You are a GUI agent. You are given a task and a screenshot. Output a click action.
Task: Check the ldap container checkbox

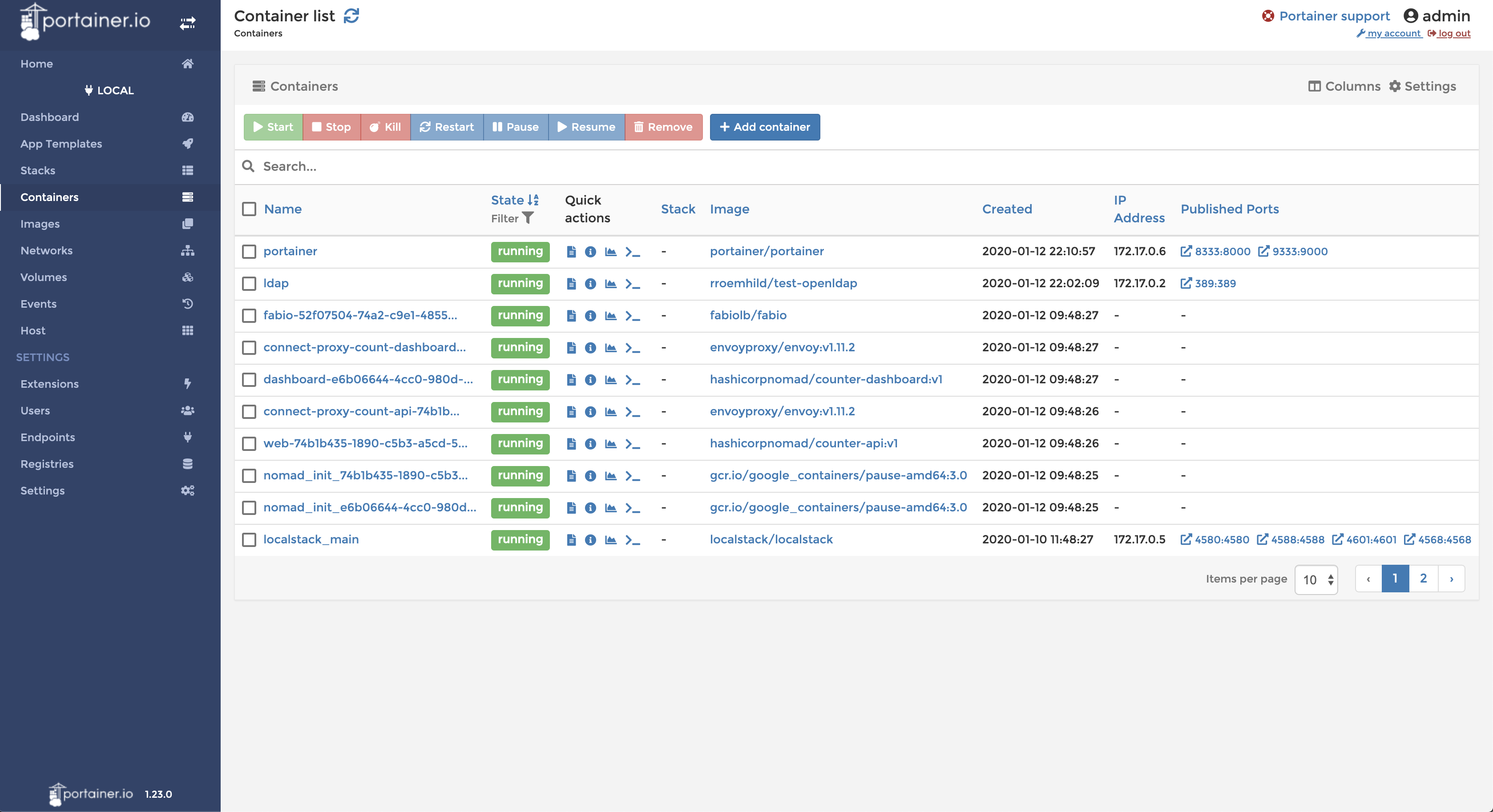[x=249, y=283]
